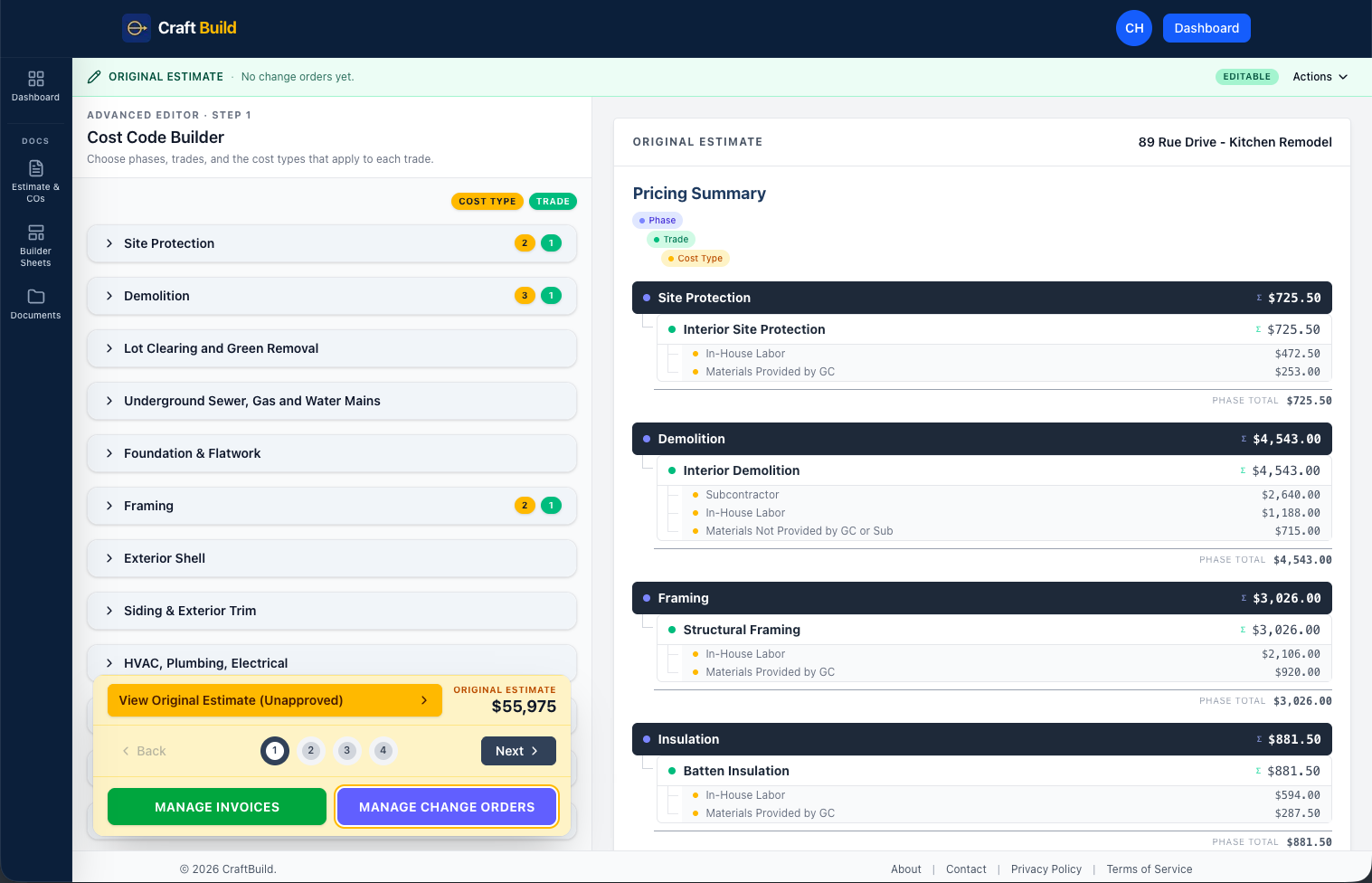
Task: Select the Site Protection phase header in summary
Action: tap(982, 298)
